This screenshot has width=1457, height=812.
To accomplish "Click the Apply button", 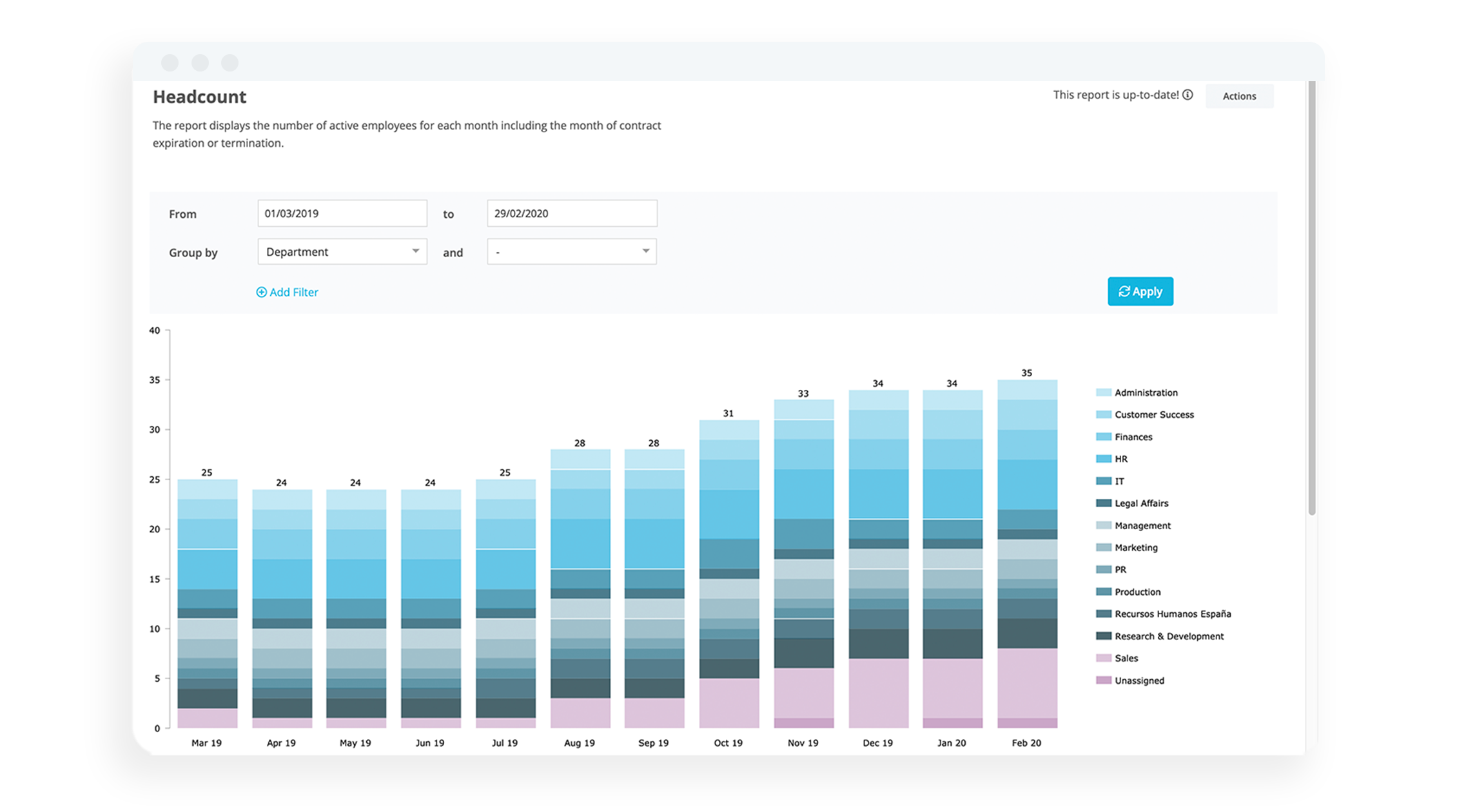I will 1140,291.
